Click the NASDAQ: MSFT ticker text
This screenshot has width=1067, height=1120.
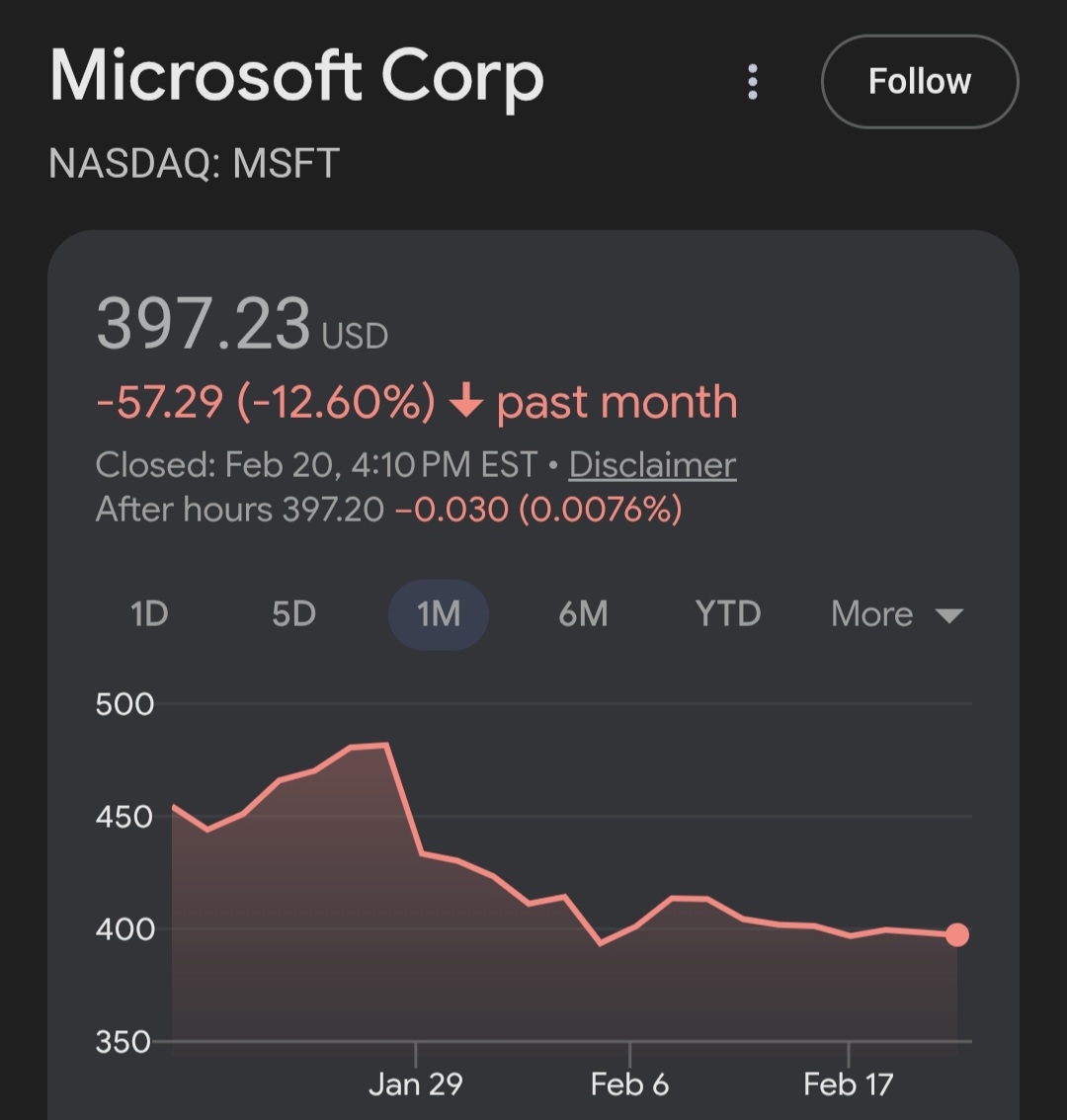click(x=195, y=163)
